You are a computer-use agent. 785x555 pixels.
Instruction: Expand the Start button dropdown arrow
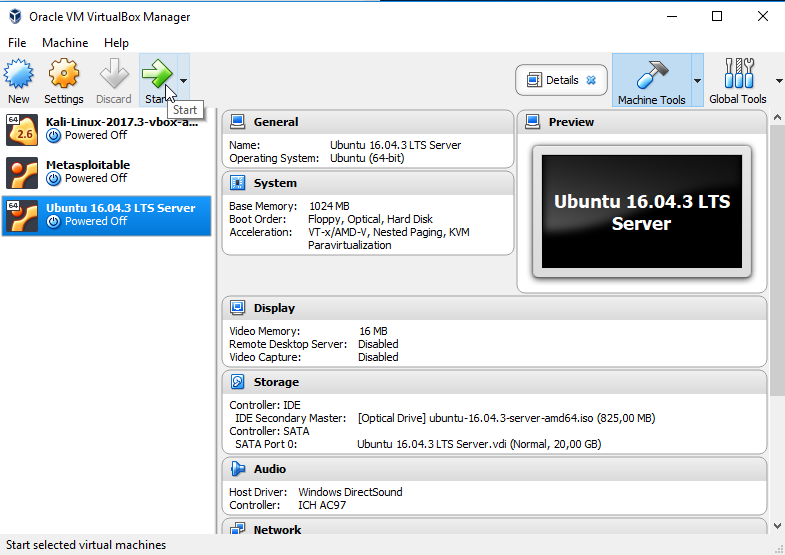tap(183, 81)
